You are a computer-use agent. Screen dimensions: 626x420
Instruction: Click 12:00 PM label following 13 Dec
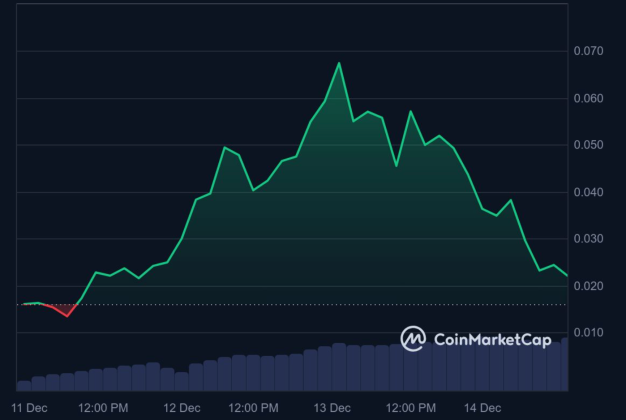click(411, 408)
